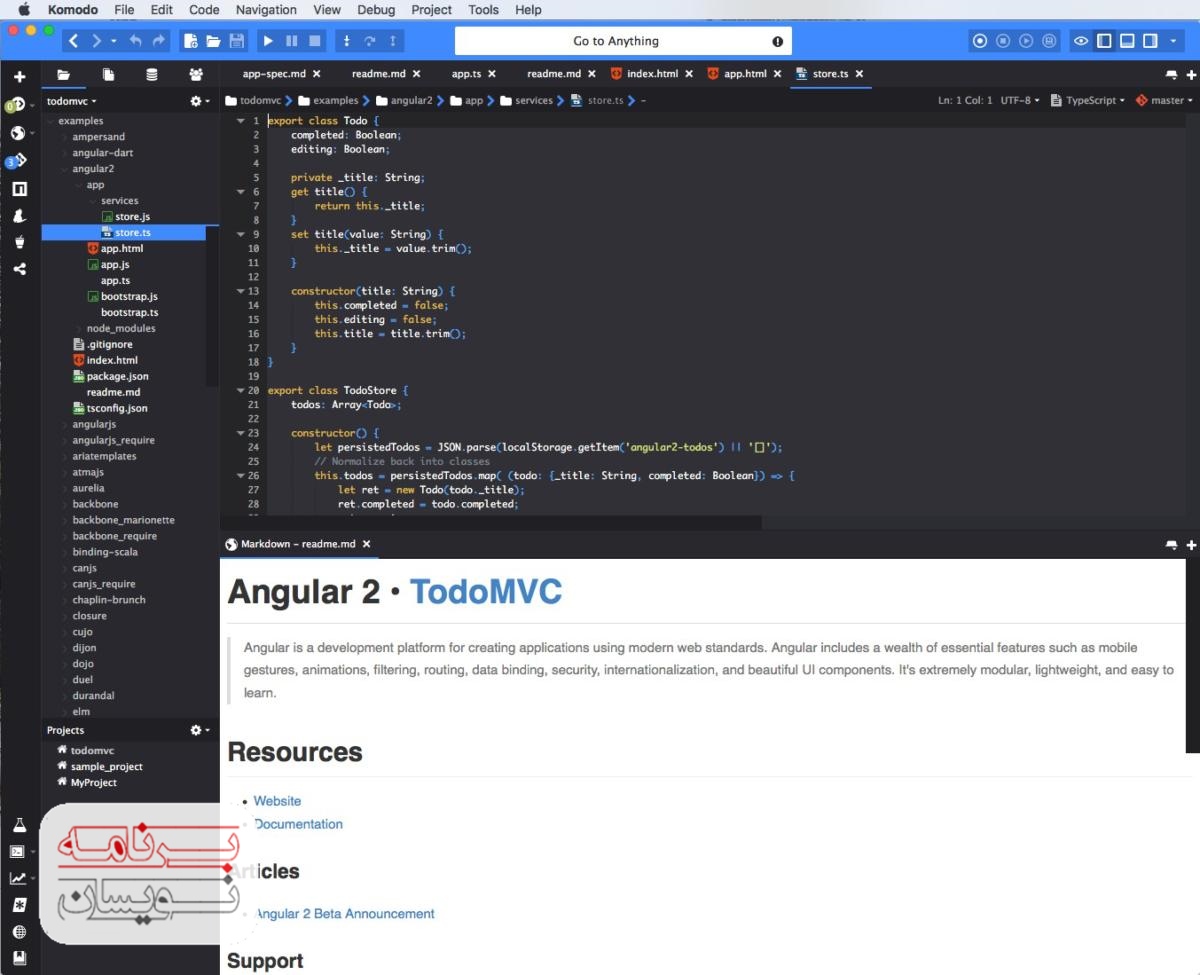The height and width of the screenshot is (975, 1200).
Task: Click the debugger step-out icon
Action: pyautogui.click(x=394, y=41)
